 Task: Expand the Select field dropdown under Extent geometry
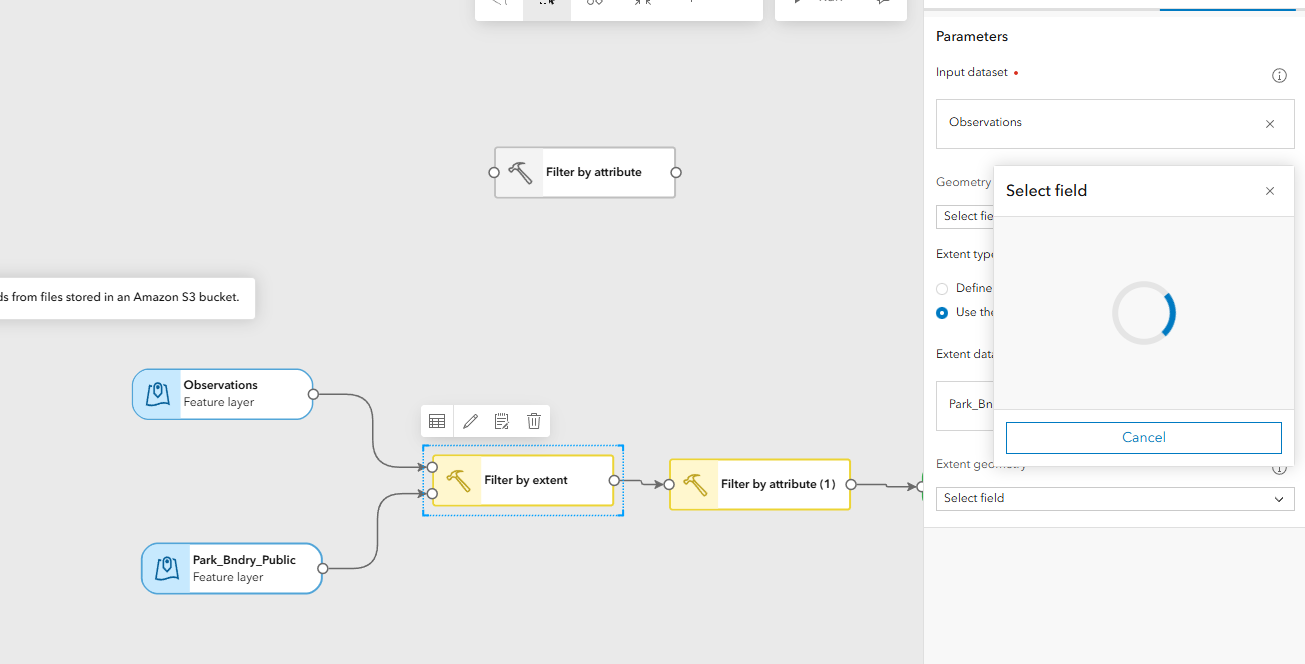pos(1115,498)
